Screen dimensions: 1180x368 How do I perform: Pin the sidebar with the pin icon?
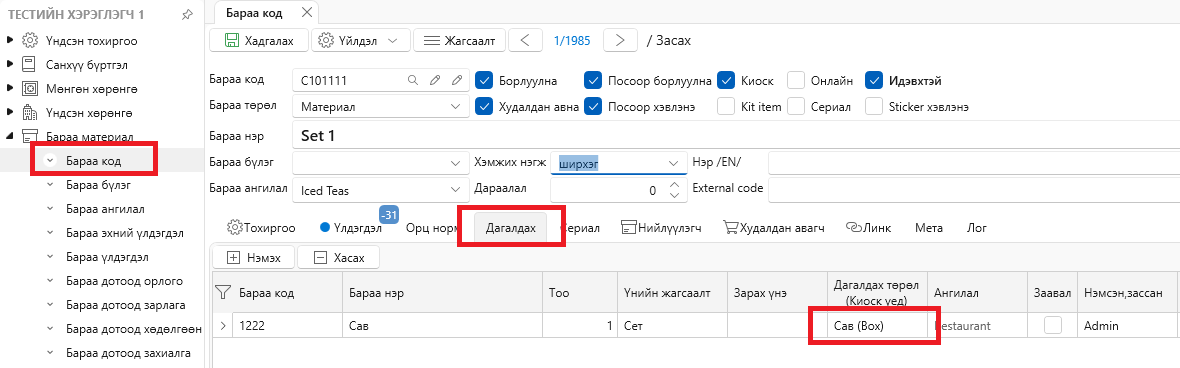point(188,15)
